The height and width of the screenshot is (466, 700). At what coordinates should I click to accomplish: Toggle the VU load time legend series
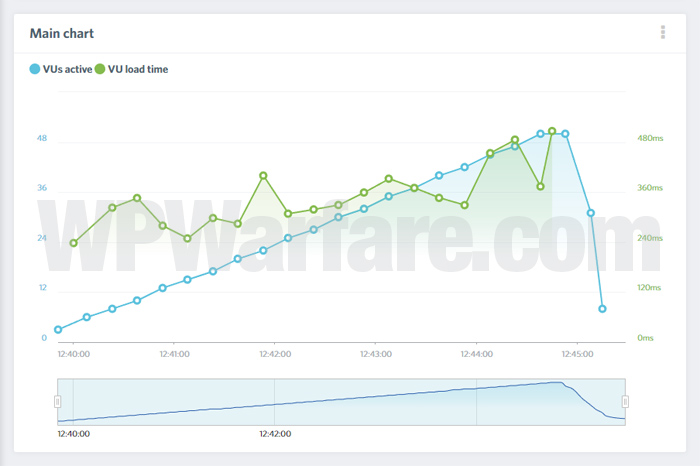[x=132, y=69]
